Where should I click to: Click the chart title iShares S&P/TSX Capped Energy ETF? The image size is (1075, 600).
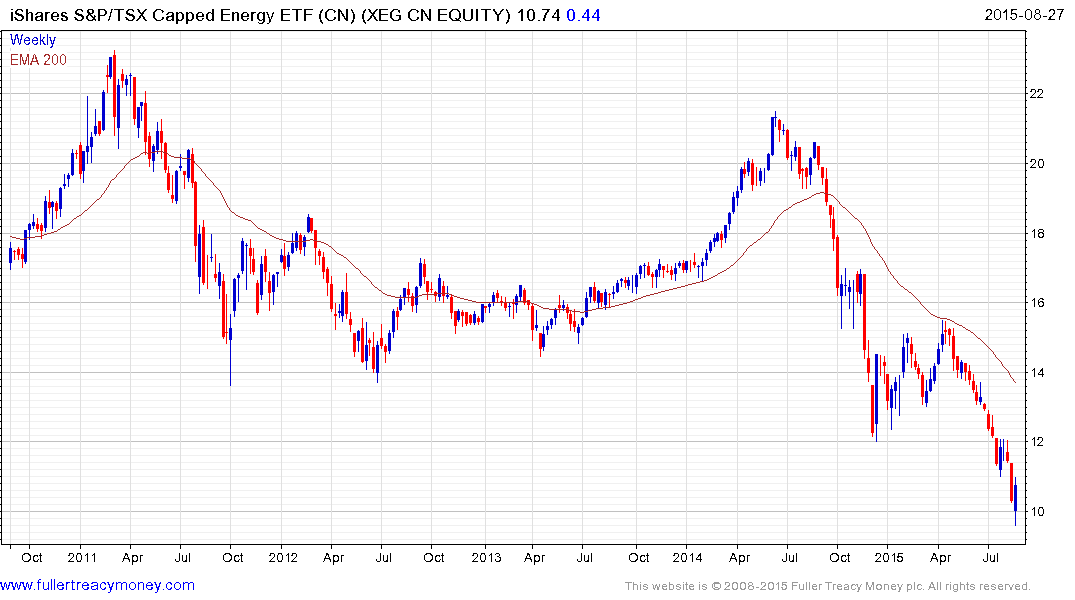pyautogui.click(x=160, y=15)
